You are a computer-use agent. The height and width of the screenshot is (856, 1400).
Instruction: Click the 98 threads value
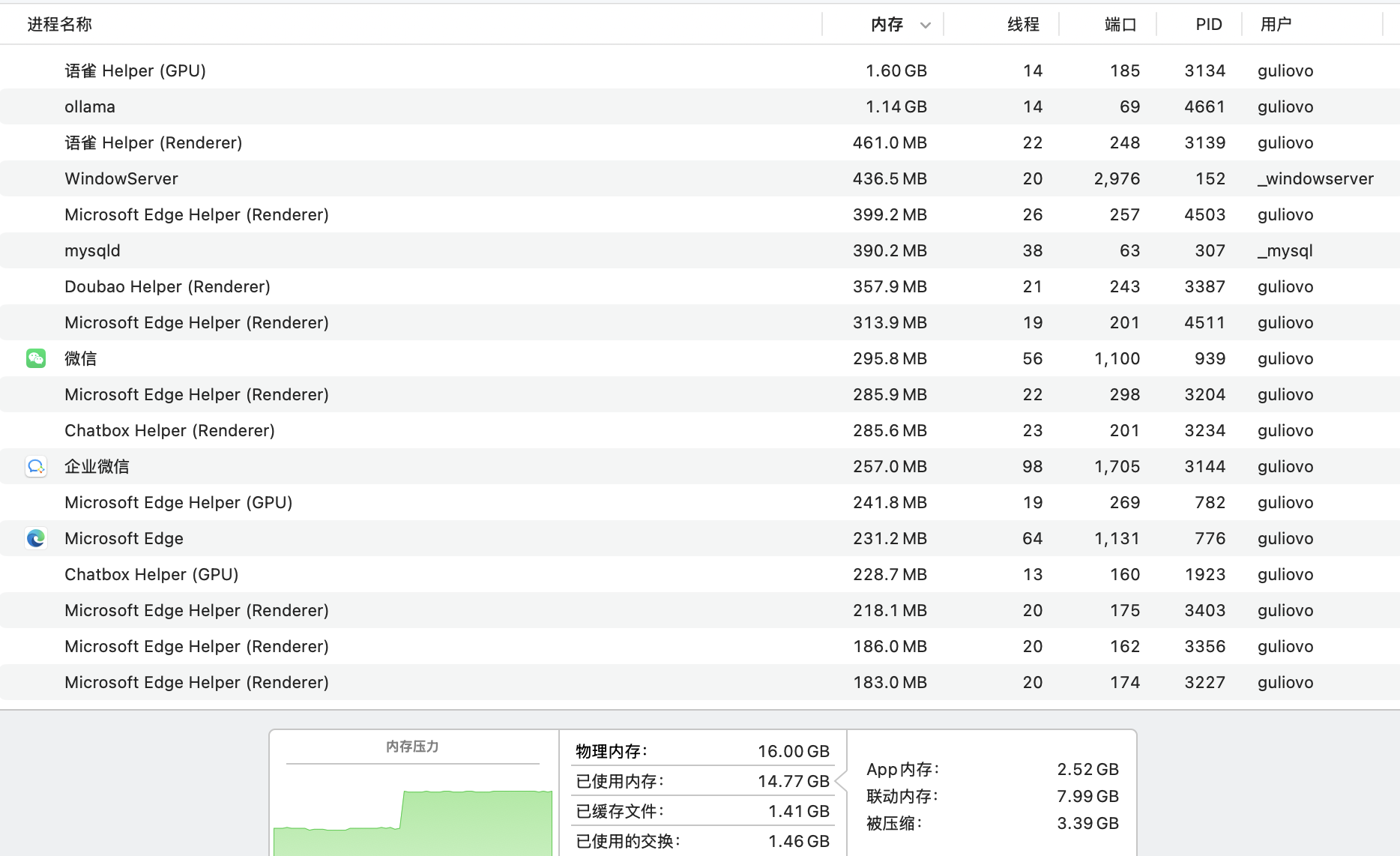coord(1033,466)
